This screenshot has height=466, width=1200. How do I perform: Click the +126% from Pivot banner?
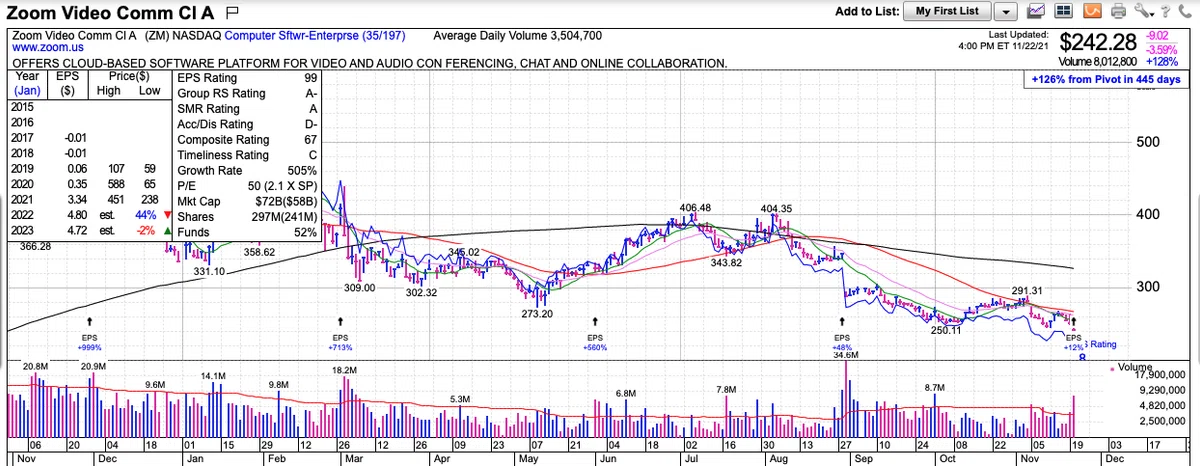[1108, 79]
